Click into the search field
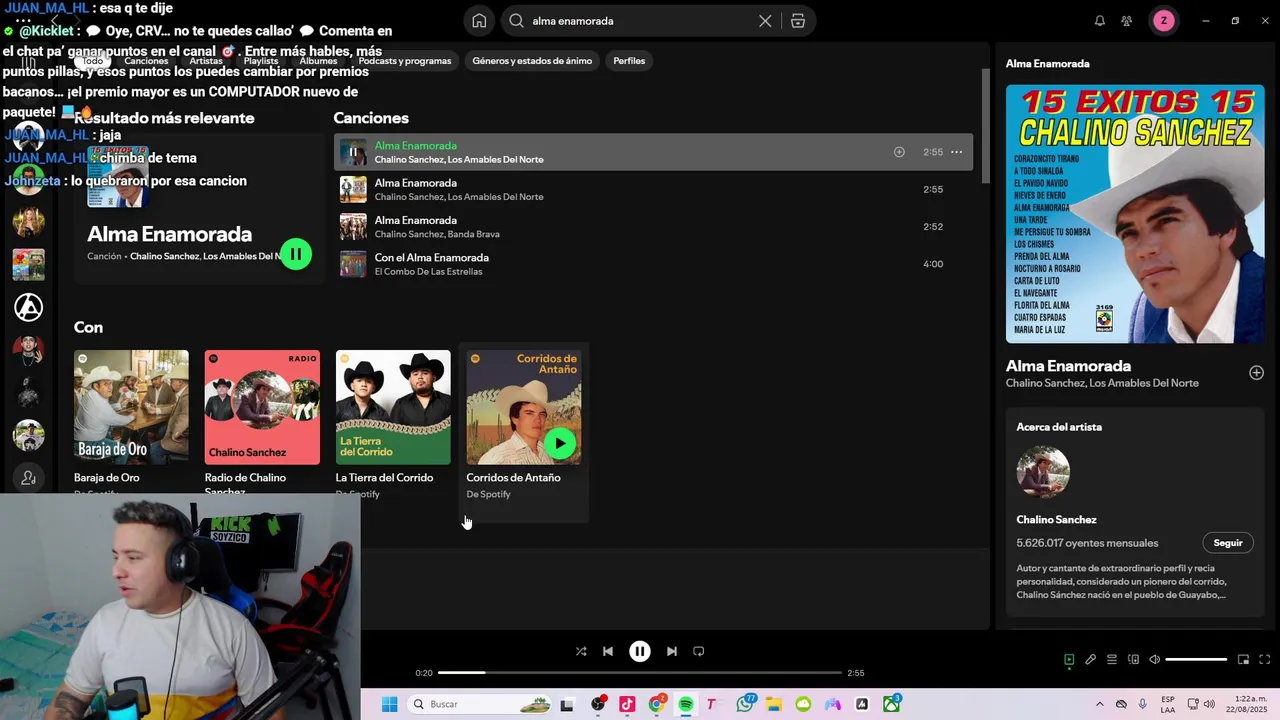 641,21
